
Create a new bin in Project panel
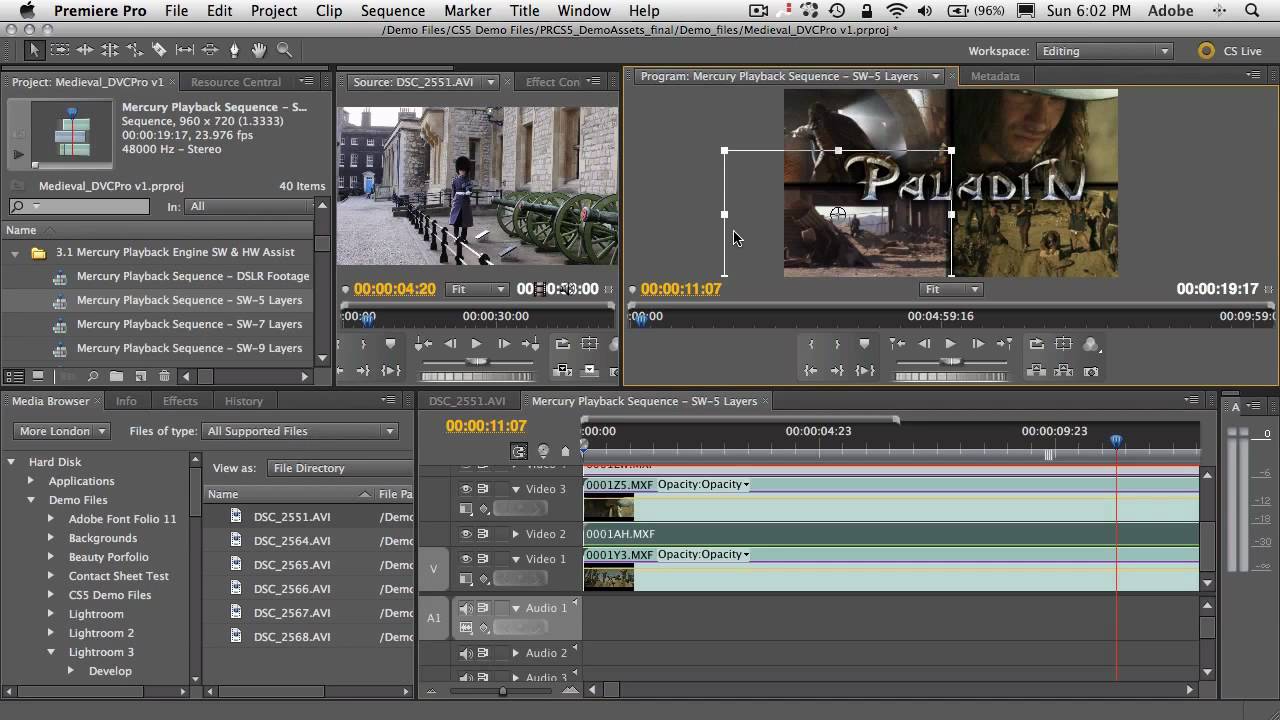point(116,376)
